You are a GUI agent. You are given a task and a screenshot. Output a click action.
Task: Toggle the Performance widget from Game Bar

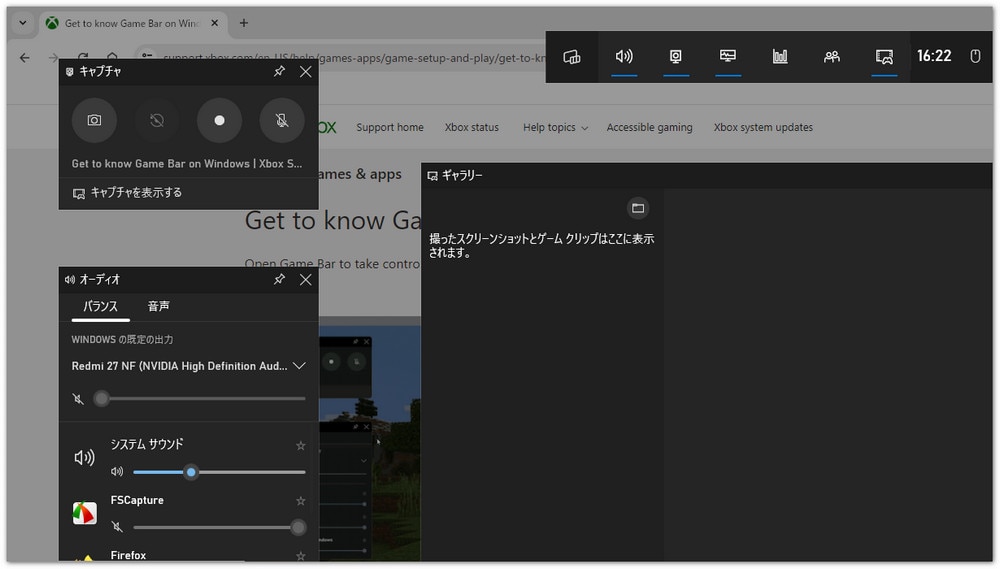[728, 57]
